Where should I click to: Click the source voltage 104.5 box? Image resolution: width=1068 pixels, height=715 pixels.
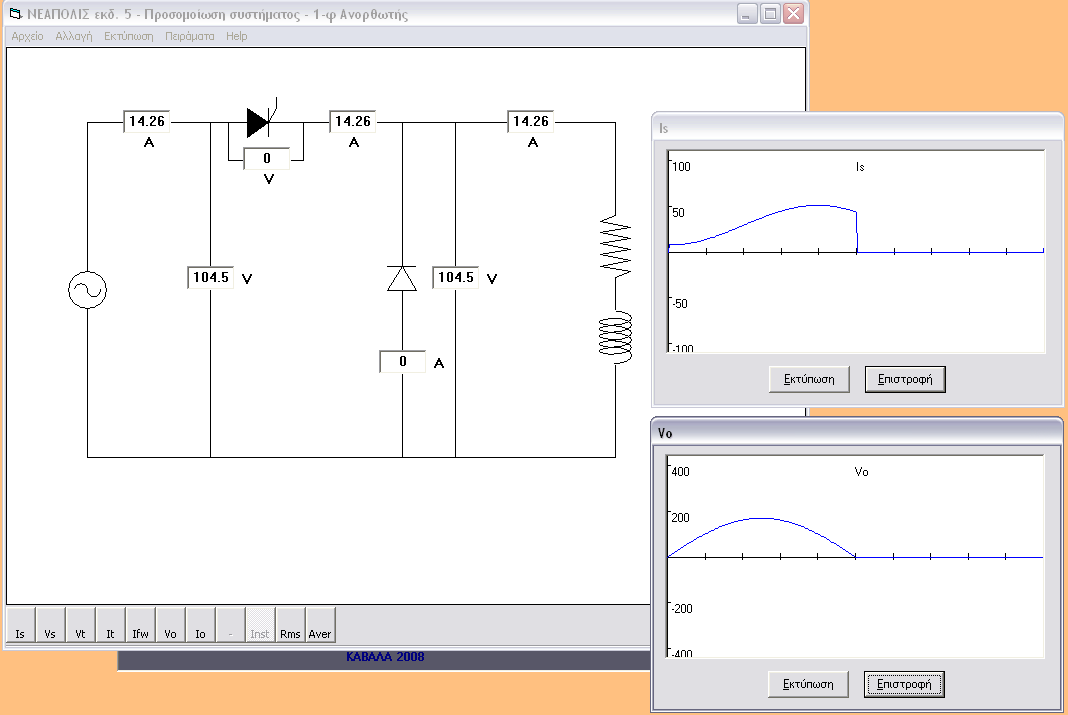tap(210, 277)
